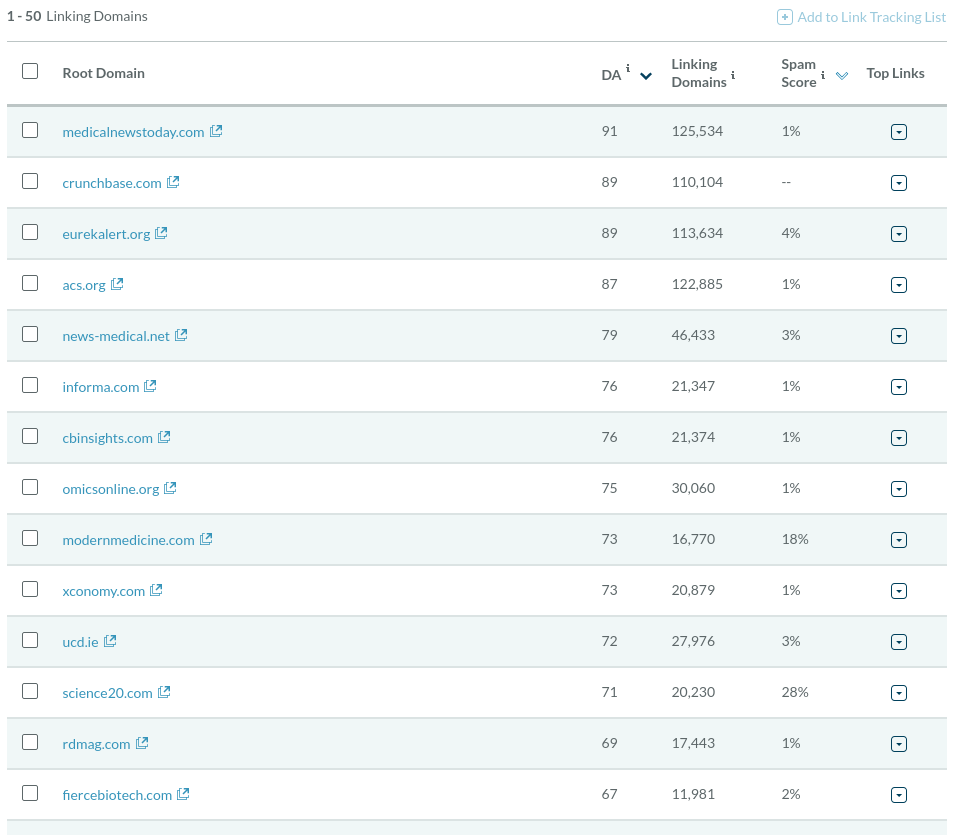
Task: Open external link icon beside fiercebiotech.com
Action: 183,794
